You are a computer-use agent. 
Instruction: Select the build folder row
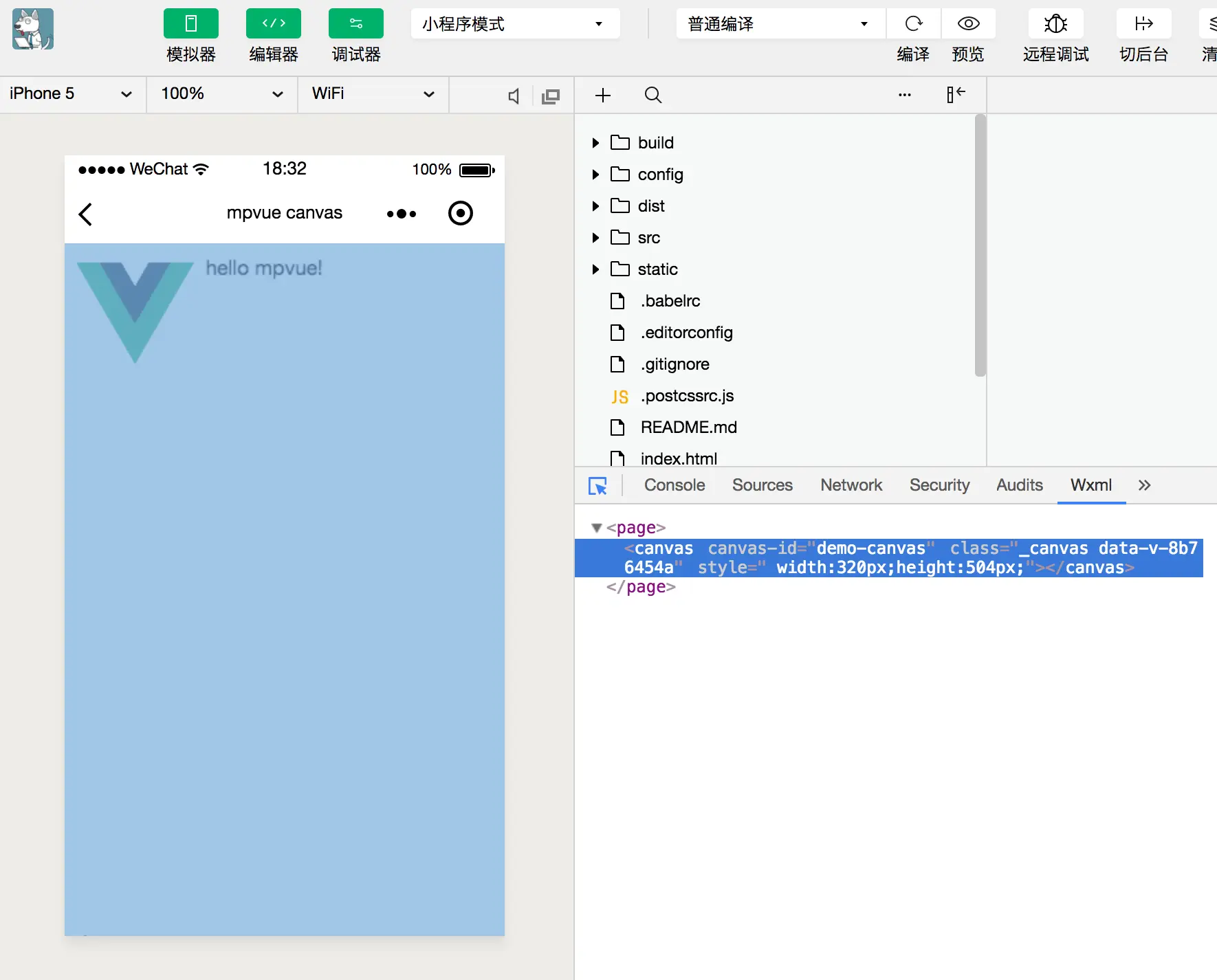point(774,143)
